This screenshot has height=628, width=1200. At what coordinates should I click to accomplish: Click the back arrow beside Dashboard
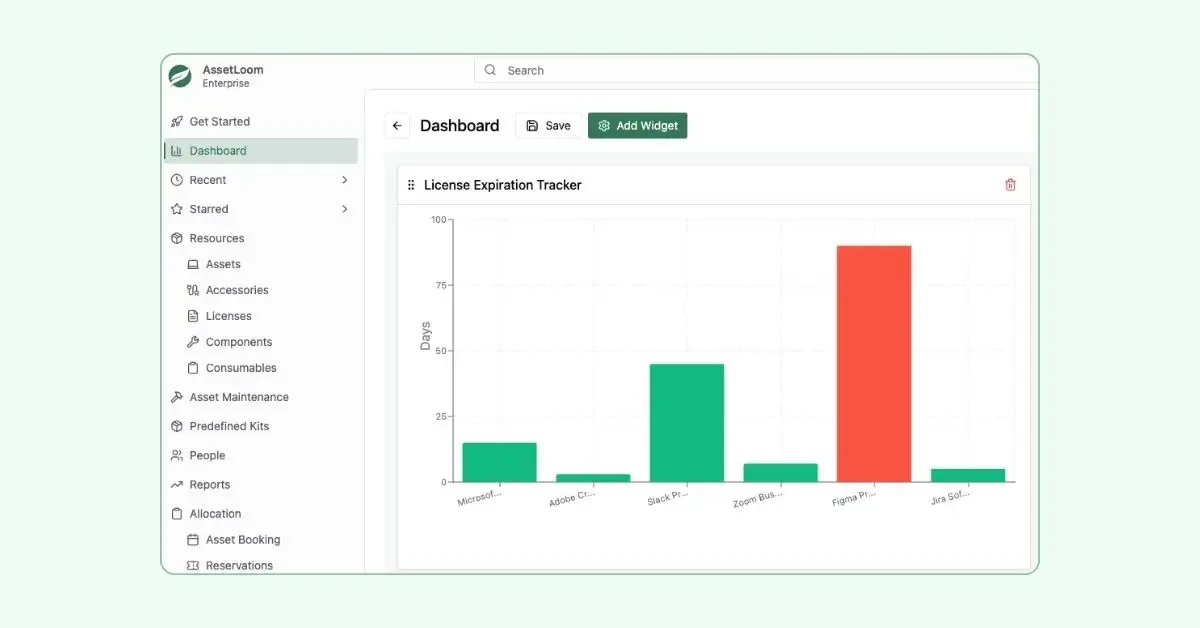coord(397,126)
